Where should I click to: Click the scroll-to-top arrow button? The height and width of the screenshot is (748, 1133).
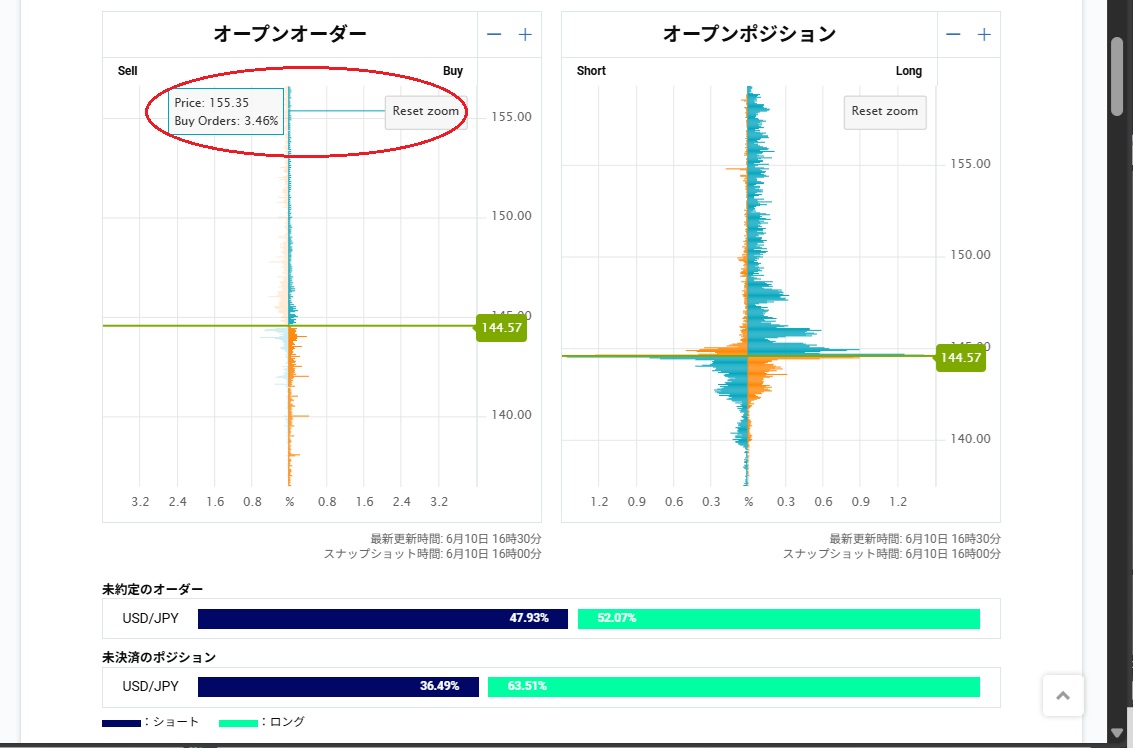pyautogui.click(x=1063, y=695)
